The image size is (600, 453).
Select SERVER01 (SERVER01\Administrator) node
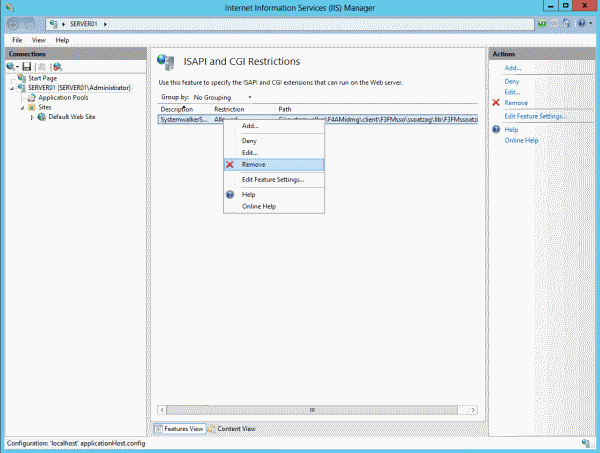point(79,88)
